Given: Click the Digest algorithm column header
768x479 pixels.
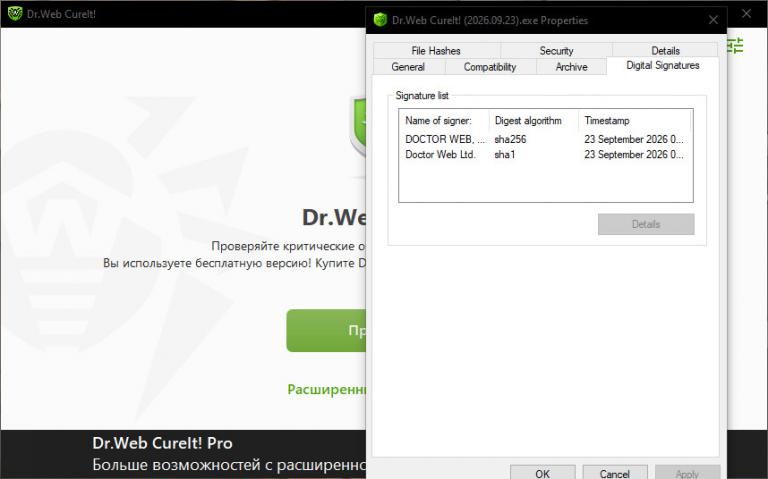Looking at the screenshot, I should tap(534, 120).
